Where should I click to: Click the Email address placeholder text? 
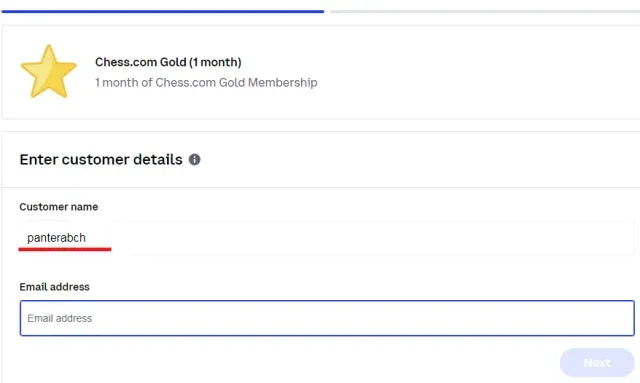pos(60,318)
